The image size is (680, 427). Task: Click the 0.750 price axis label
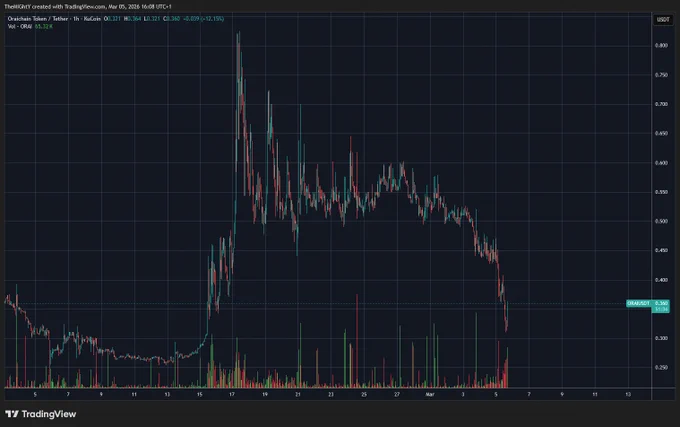(x=661, y=75)
